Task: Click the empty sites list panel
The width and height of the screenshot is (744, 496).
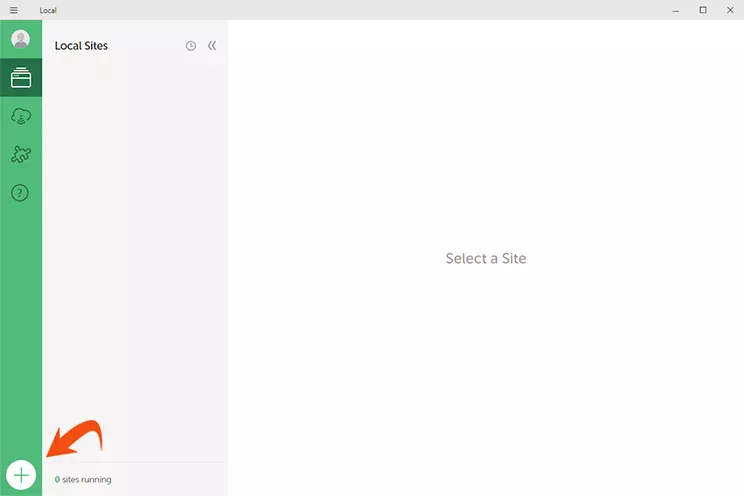Action: point(135,250)
